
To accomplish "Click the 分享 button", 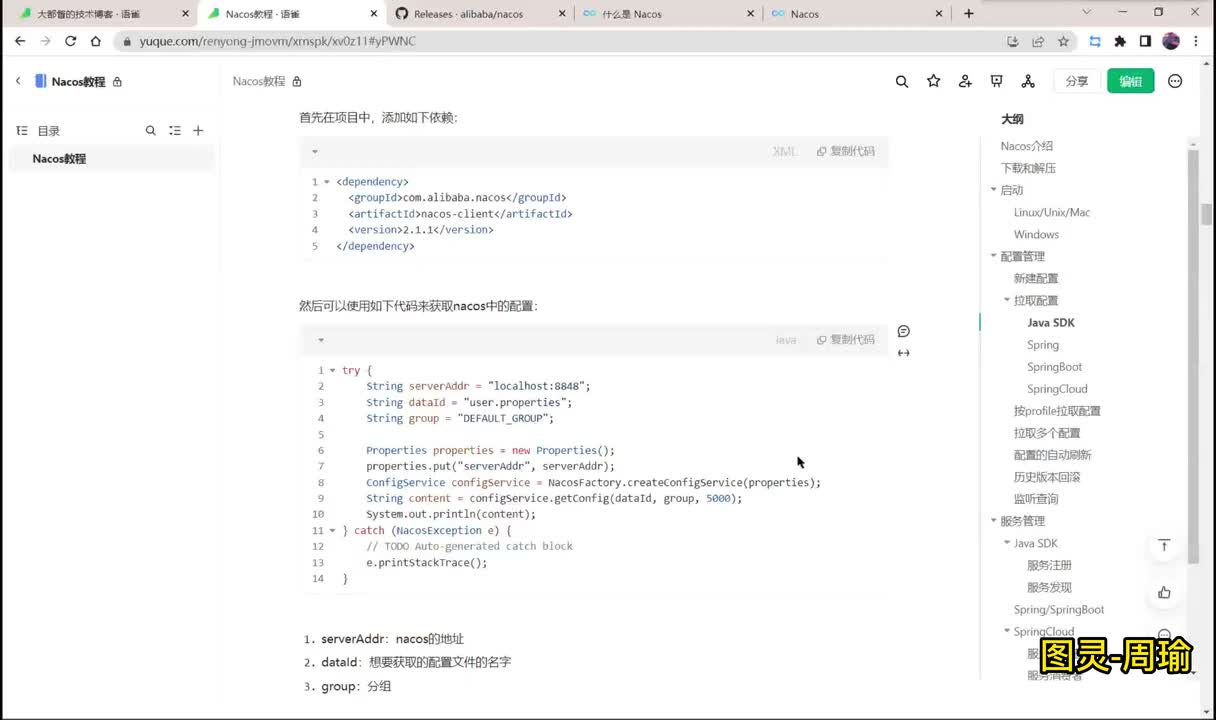I will click(x=1076, y=82).
